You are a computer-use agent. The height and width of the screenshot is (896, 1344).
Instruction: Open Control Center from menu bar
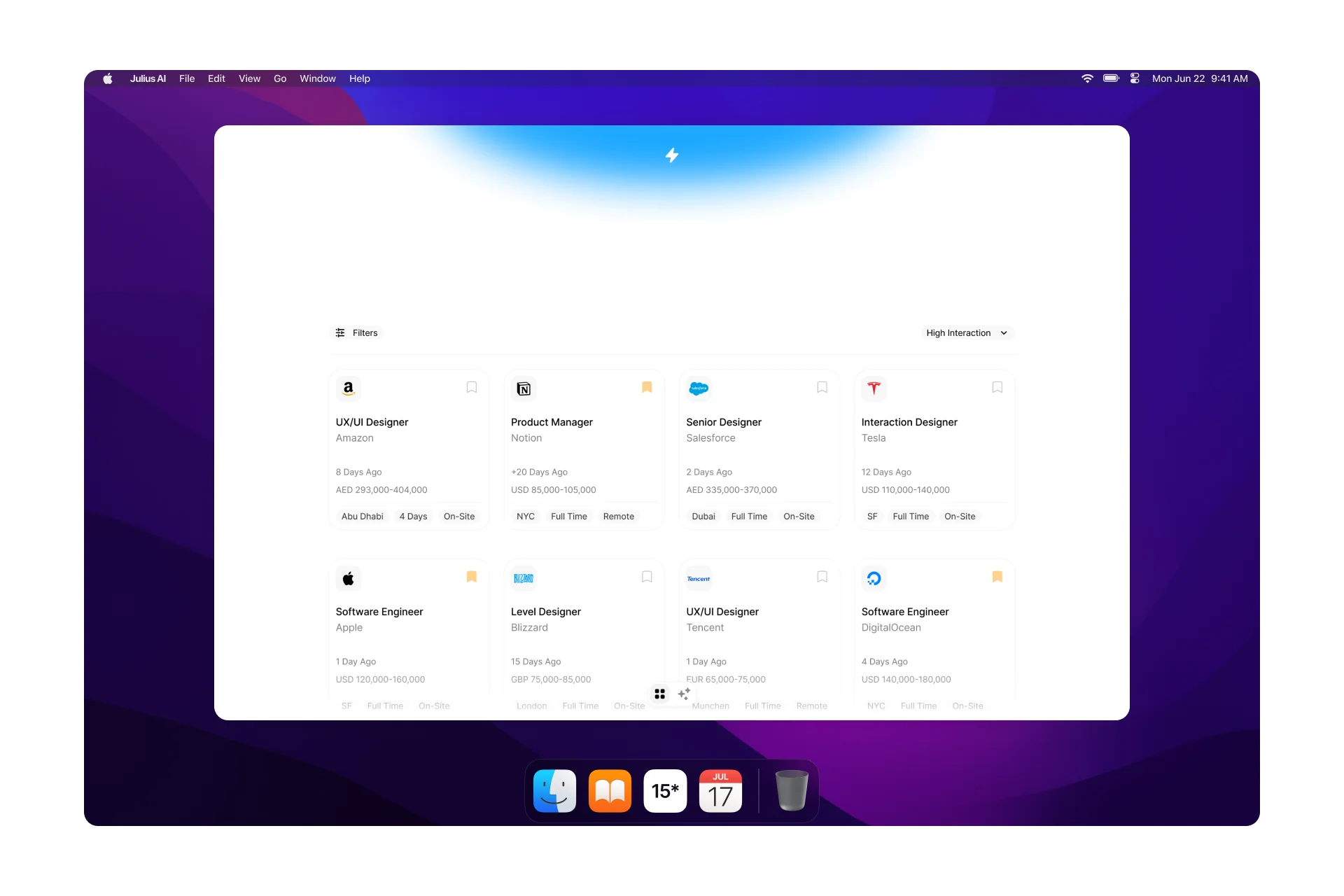pos(1135,78)
